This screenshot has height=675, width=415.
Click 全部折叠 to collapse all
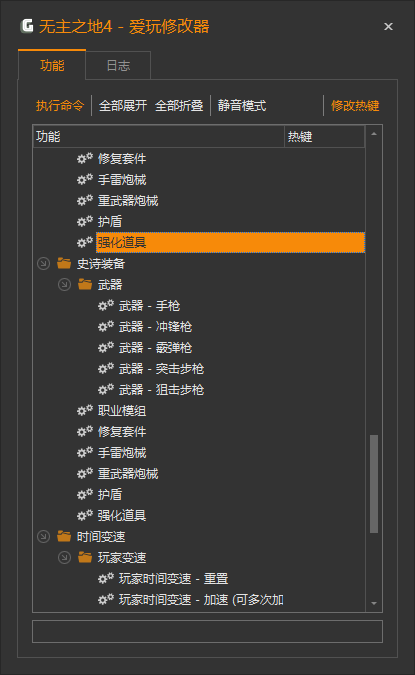pyautogui.click(x=179, y=105)
